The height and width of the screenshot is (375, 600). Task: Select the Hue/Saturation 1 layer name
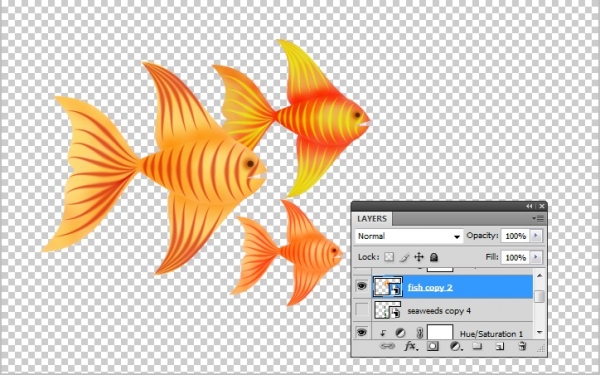coord(491,334)
